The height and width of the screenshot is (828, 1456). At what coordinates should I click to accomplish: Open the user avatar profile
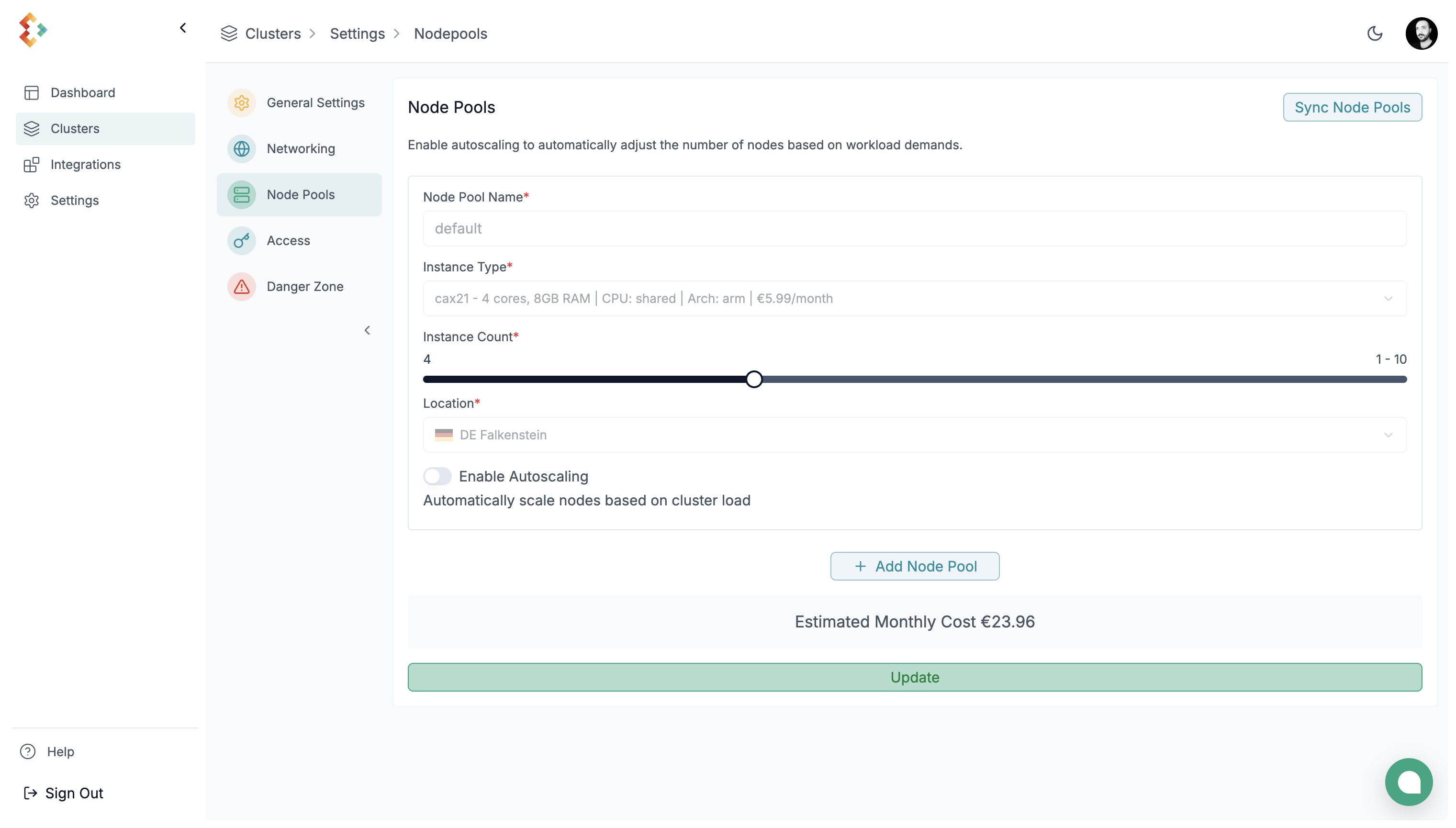1421,34
